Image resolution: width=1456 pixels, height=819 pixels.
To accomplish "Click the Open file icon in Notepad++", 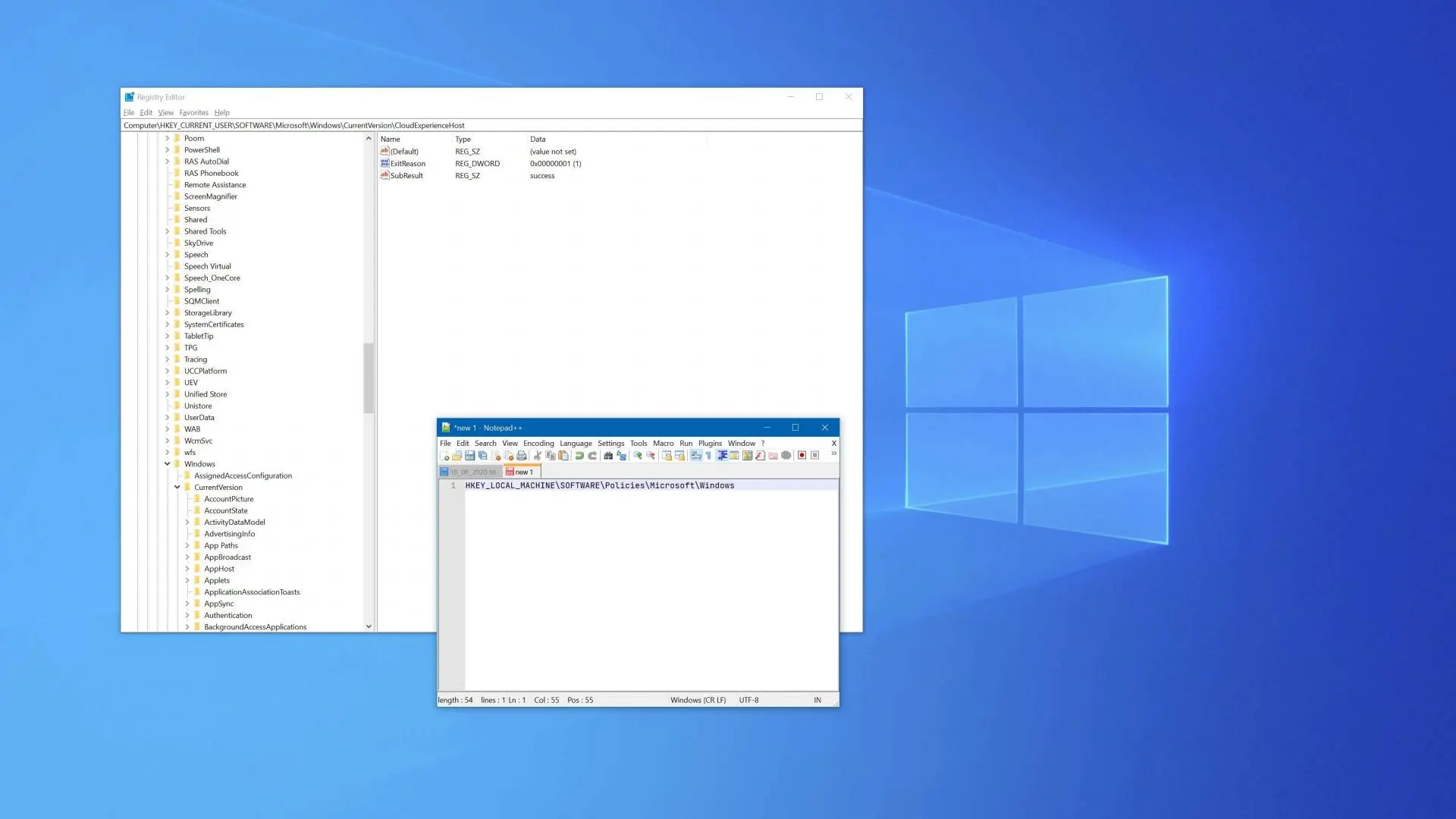I will coord(457,455).
